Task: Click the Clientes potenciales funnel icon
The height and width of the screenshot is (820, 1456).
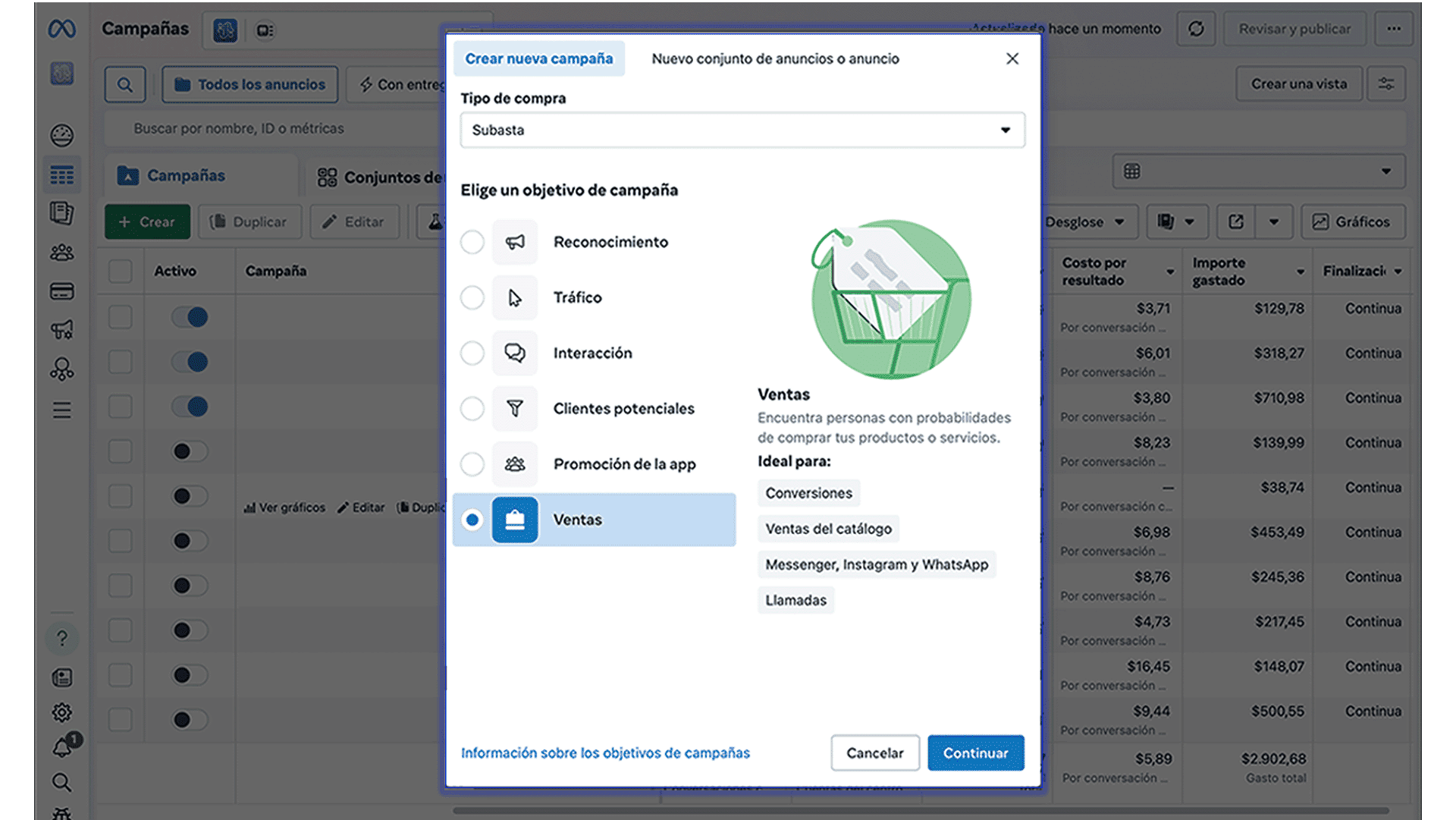Action: pos(515,408)
